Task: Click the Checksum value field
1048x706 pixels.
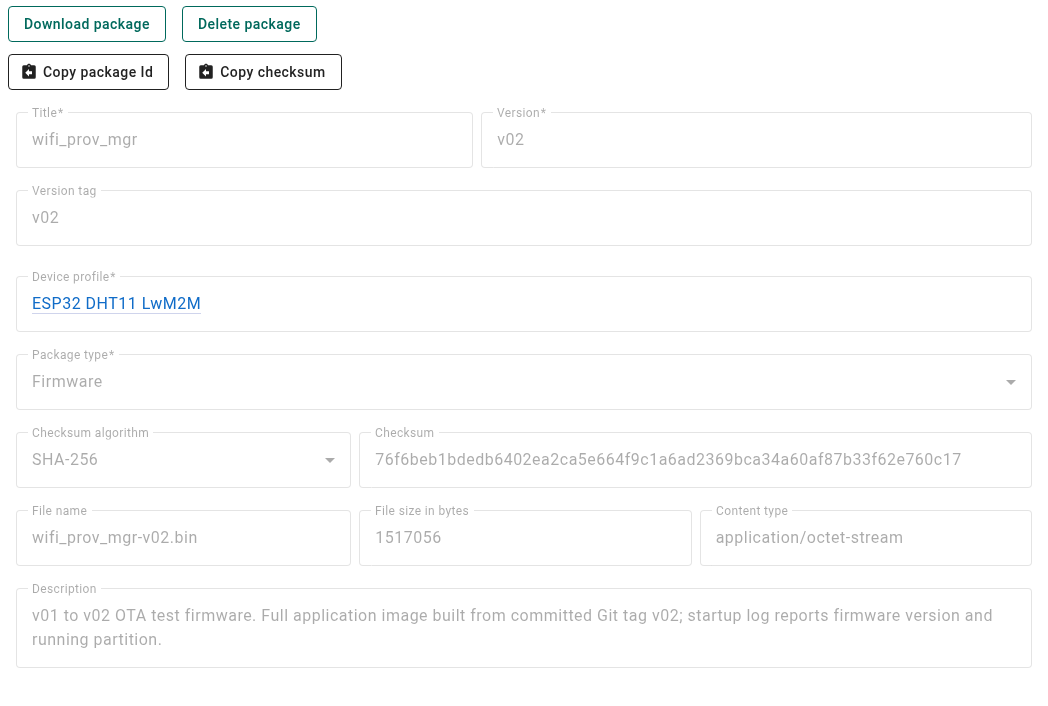Action: (x=696, y=460)
